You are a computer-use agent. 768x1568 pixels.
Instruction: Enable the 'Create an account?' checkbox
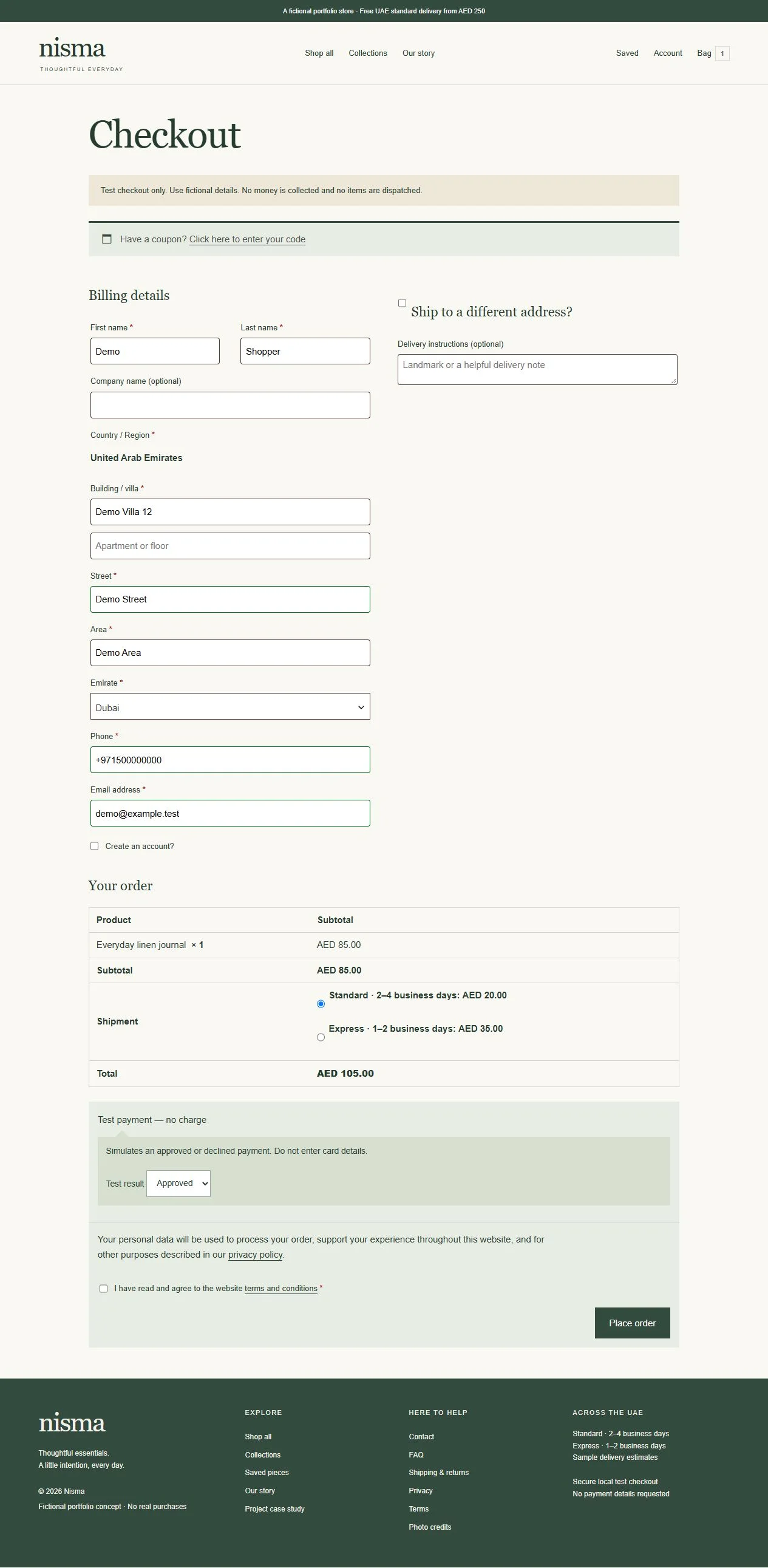point(94,846)
